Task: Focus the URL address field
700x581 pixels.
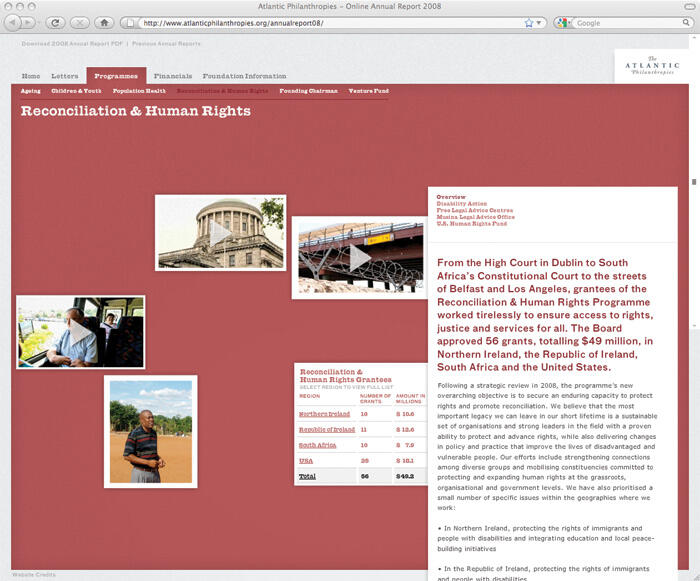Action: click(x=330, y=23)
